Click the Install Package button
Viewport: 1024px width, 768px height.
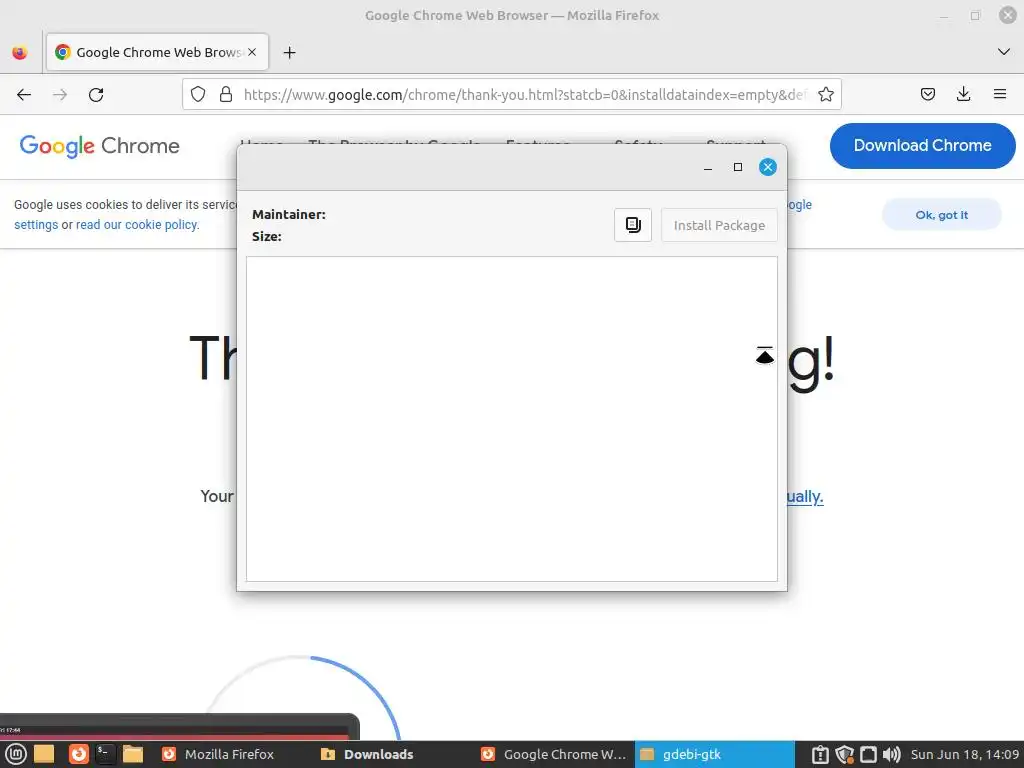(x=719, y=225)
